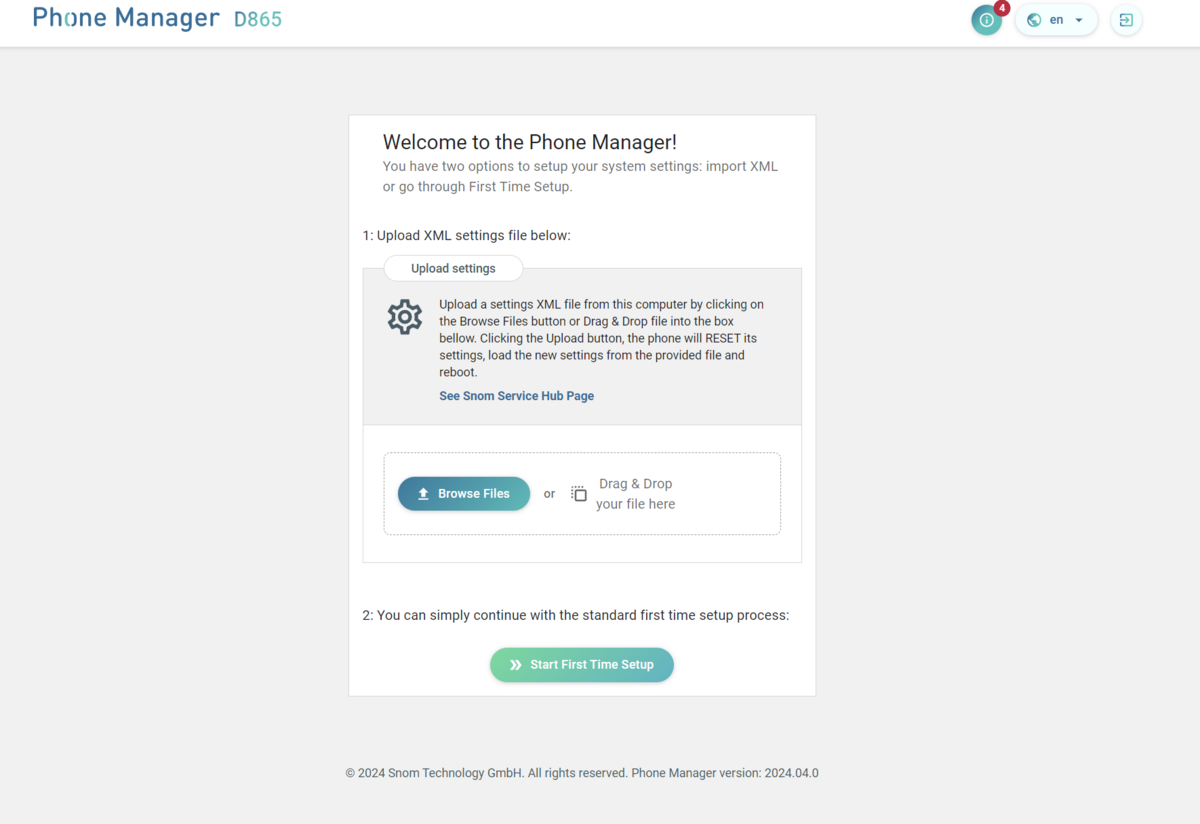
Task: Open the 'en' language selector
Action: click(1056, 20)
